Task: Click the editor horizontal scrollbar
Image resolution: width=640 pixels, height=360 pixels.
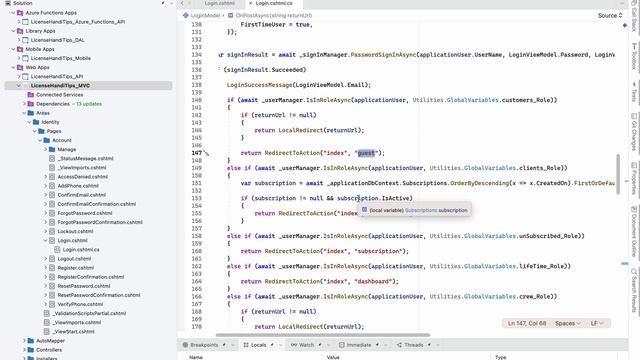Action: 322,335
